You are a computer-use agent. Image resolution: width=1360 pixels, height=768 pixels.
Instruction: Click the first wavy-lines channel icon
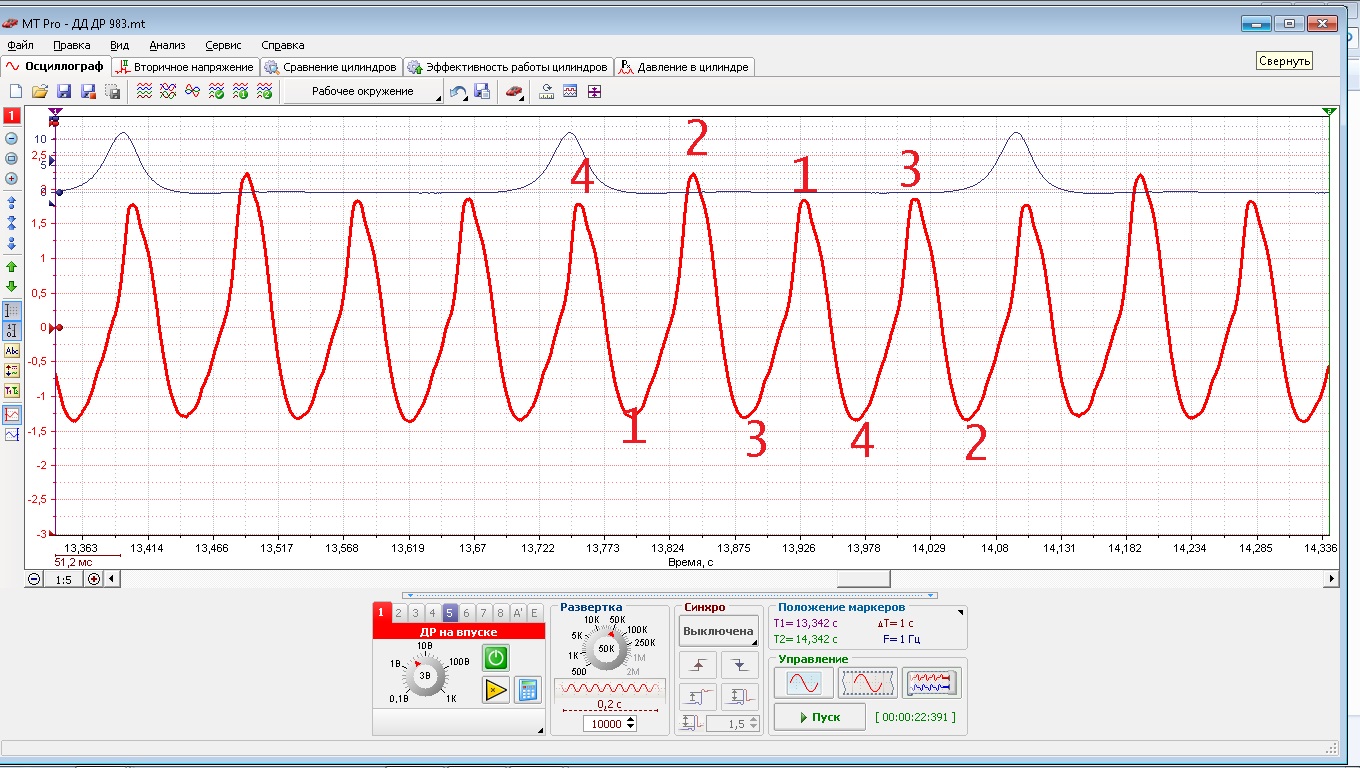pos(144,92)
